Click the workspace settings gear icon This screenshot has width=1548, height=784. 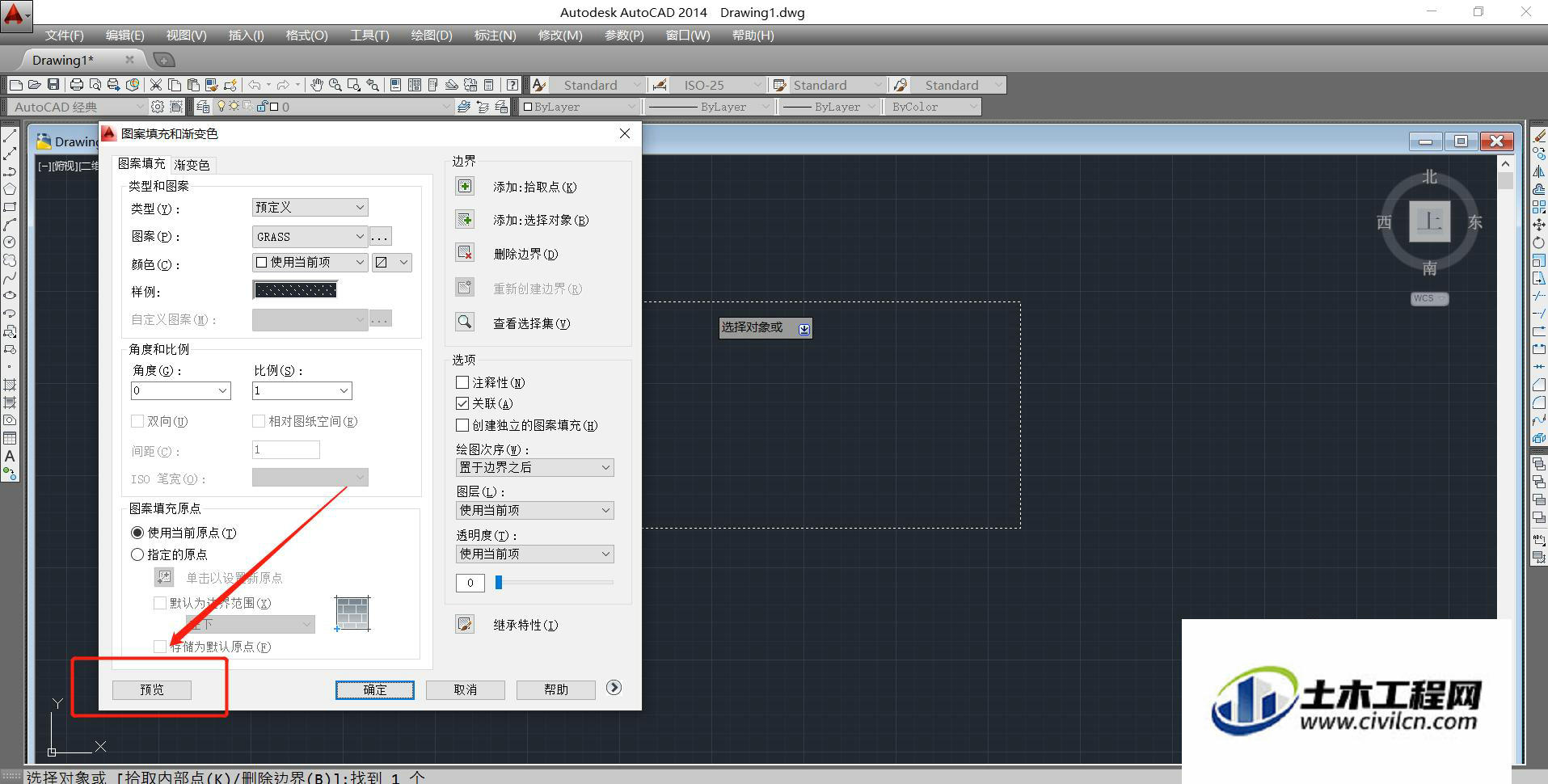click(158, 107)
